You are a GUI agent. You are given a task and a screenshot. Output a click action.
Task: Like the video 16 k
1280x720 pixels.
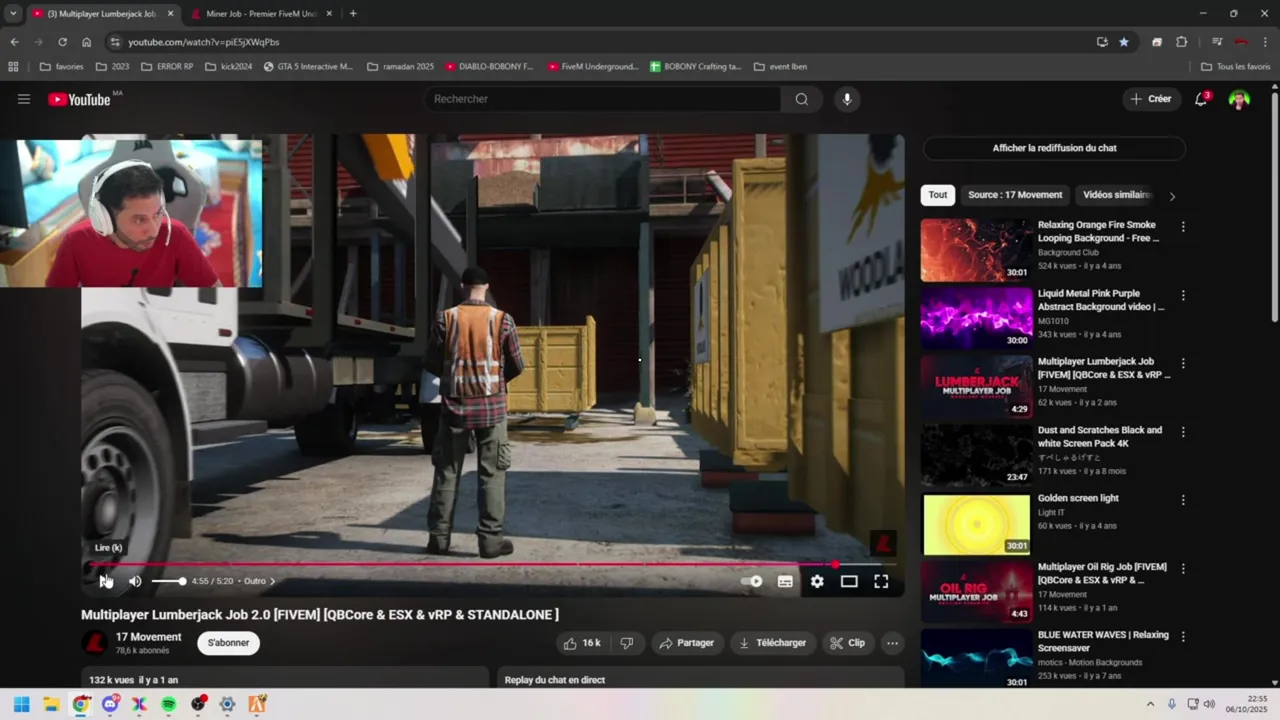[x=581, y=643]
